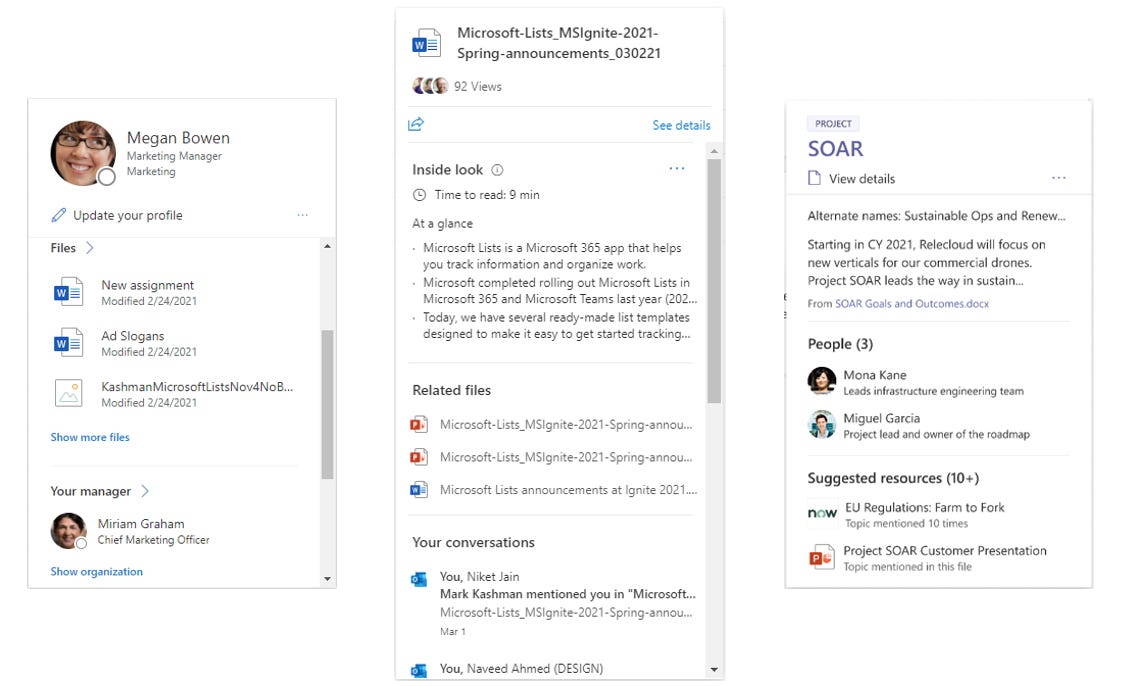The height and width of the screenshot is (686, 1121).
Task: Click the now icon for EU Regulations
Action: coord(822,514)
